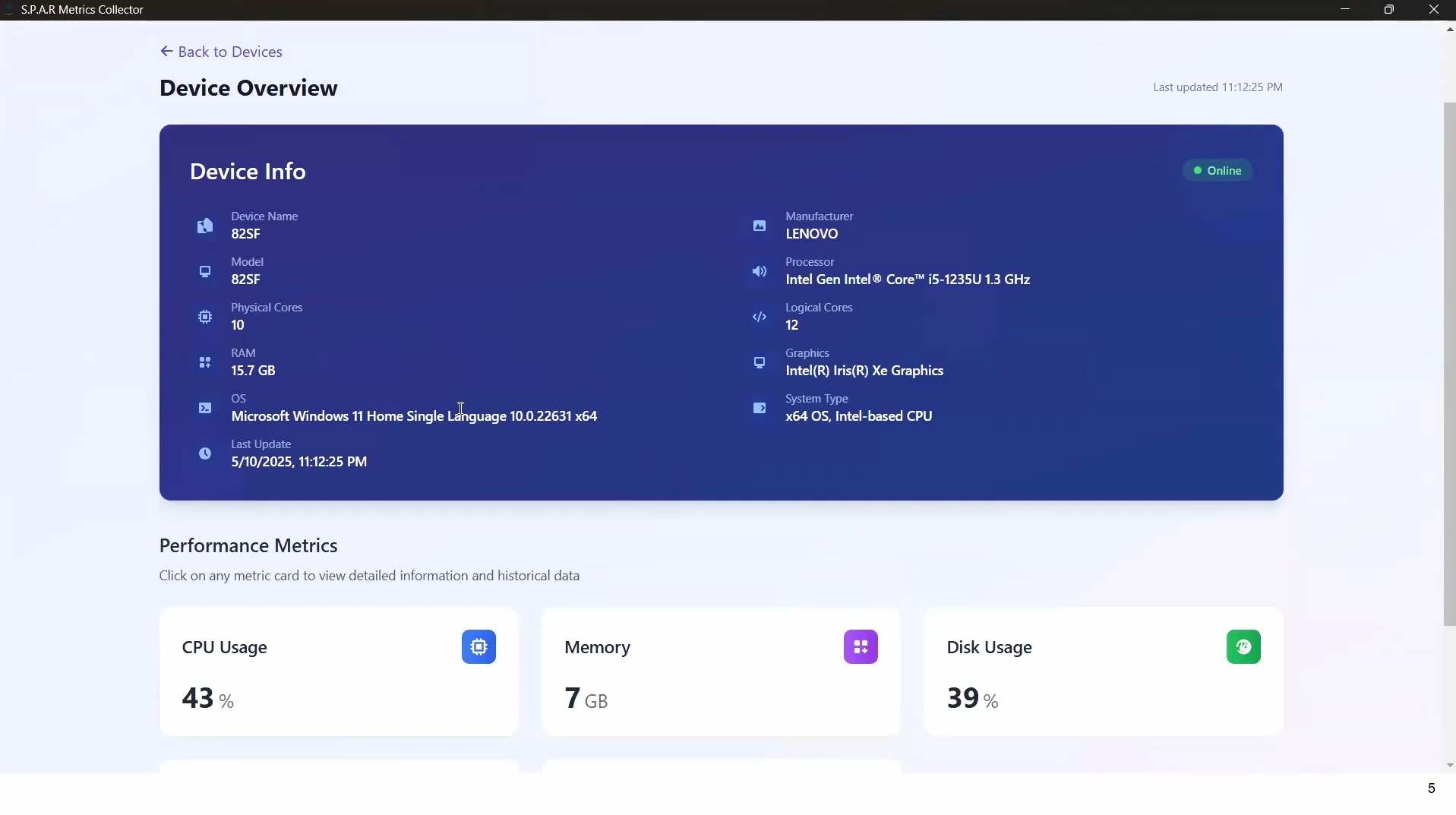Click the System Type icon
1456x815 pixels.
(x=760, y=408)
